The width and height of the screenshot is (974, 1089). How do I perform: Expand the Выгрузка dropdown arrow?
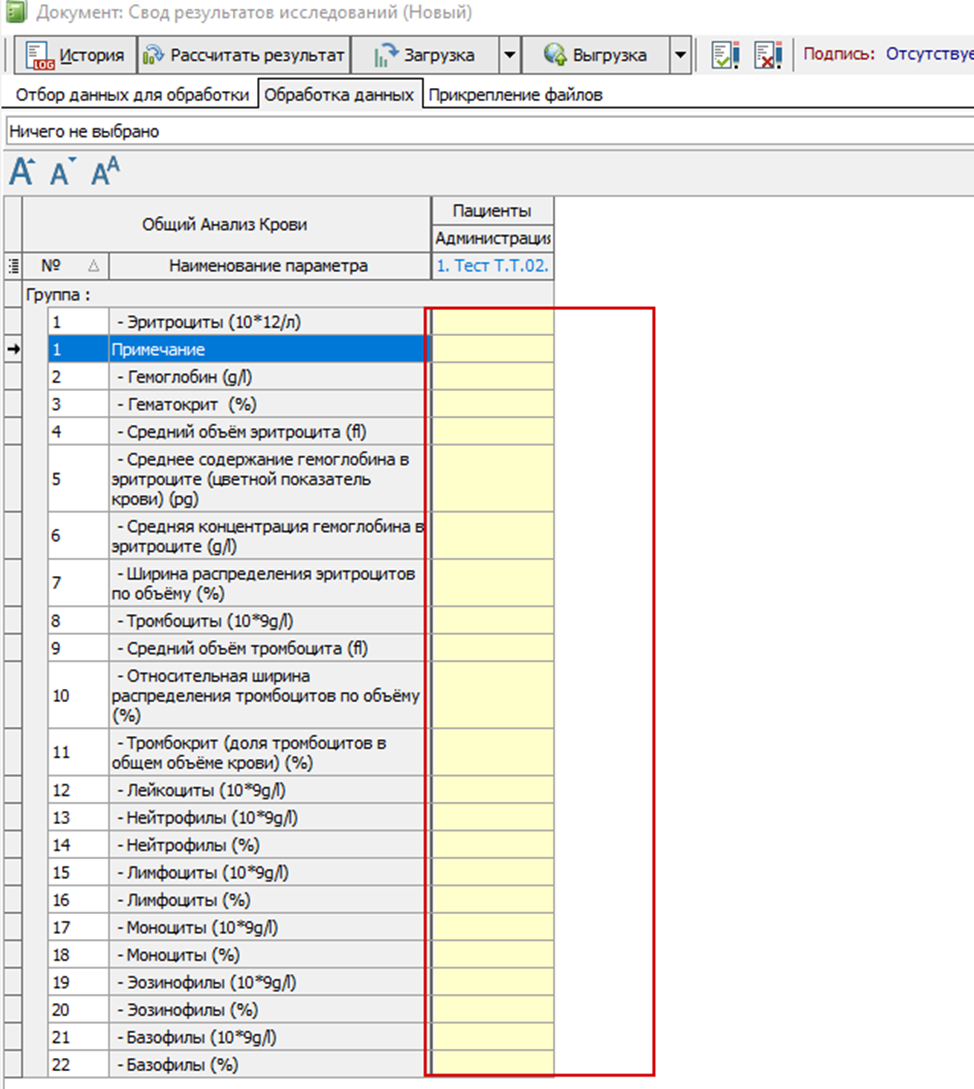click(681, 55)
